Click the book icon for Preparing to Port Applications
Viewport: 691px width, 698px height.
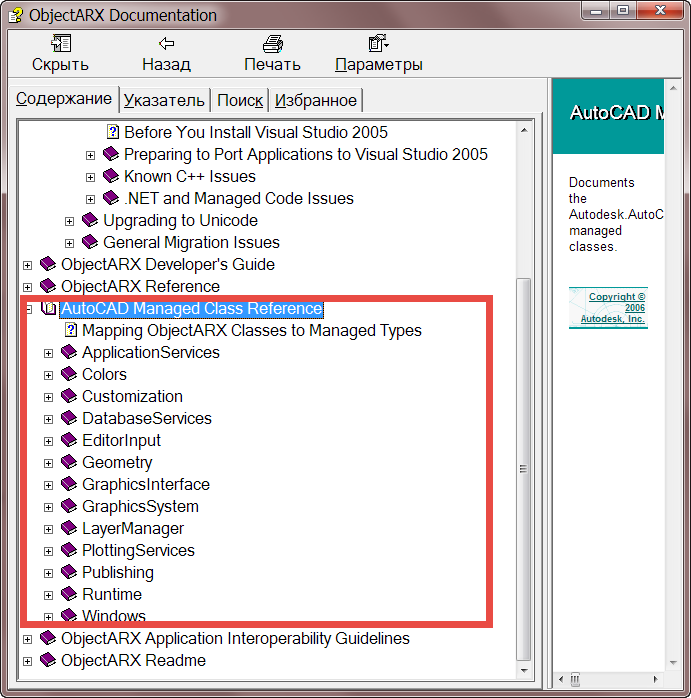coord(111,154)
